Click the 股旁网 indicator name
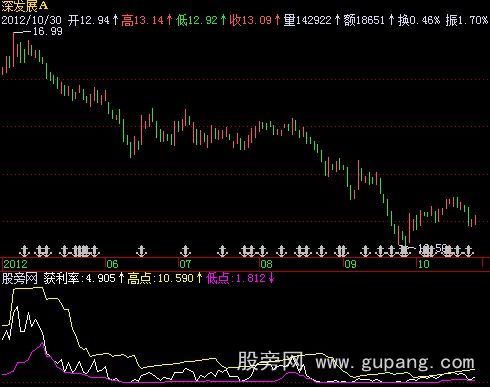 tap(20, 278)
